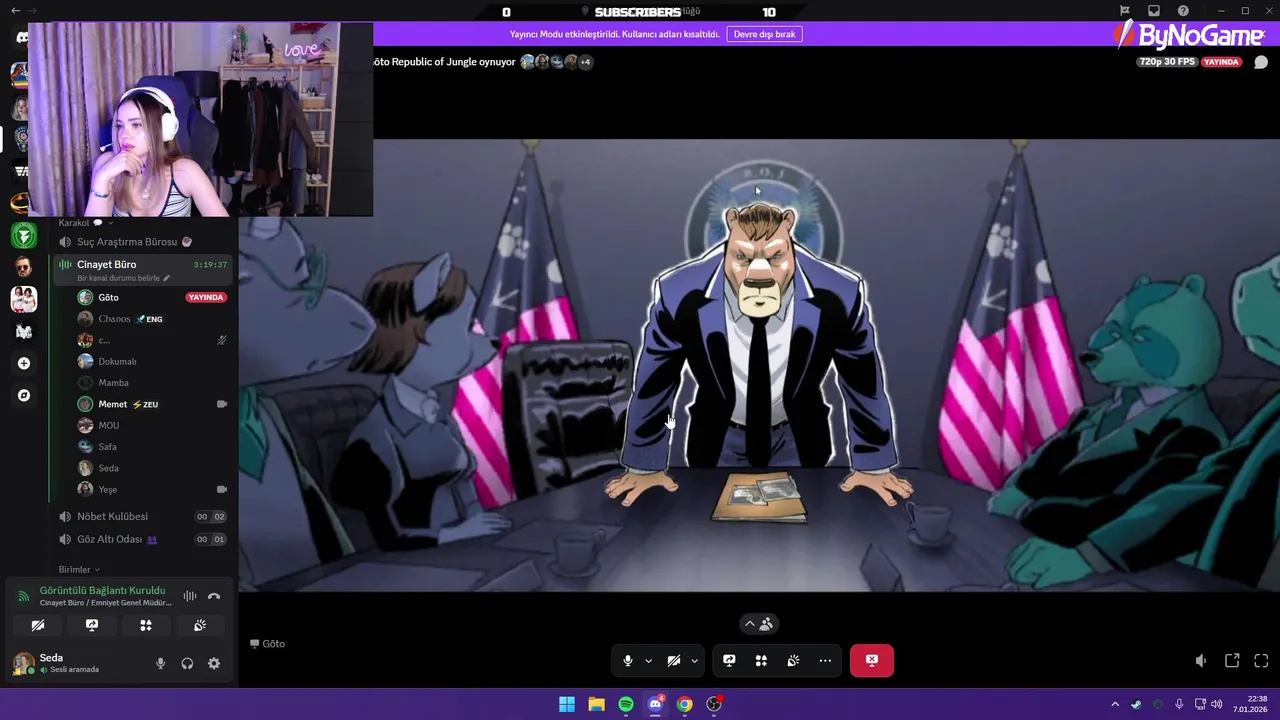The height and width of the screenshot is (720, 1280).
Task: Click Yeşe's camera icon
Action: 222,490
